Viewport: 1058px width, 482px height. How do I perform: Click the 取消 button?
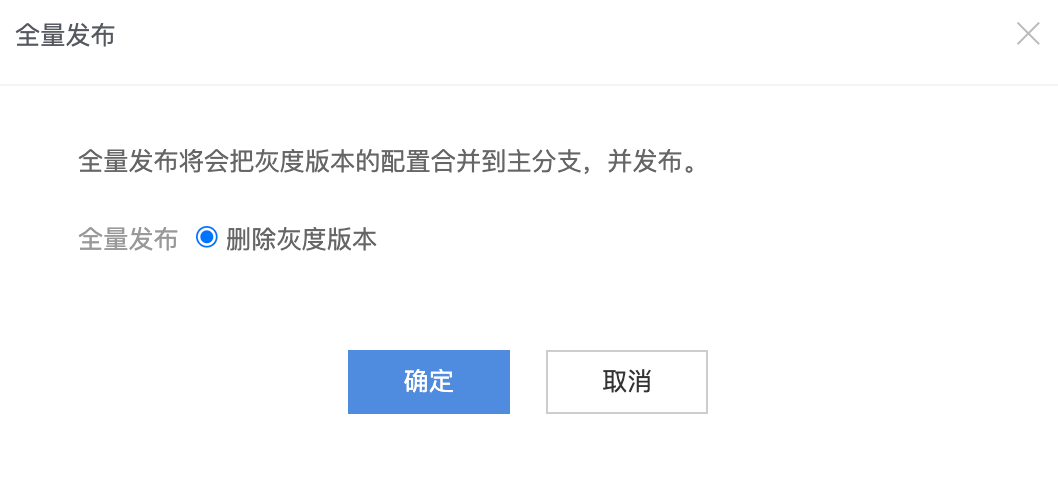[627, 381]
